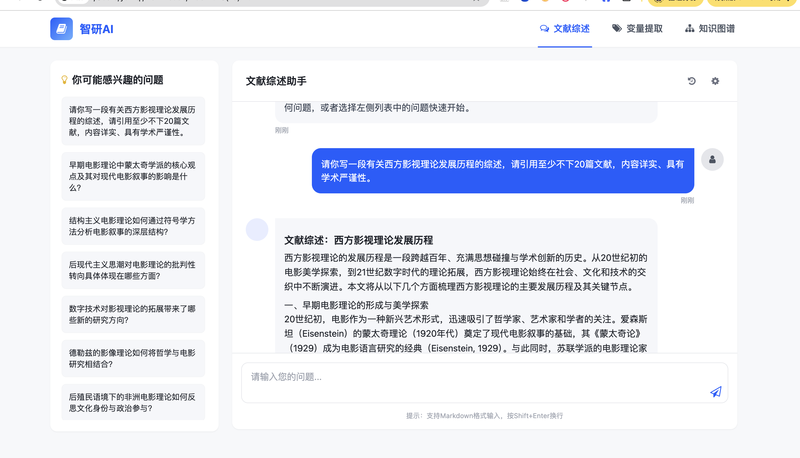The image size is (800, 458).
Task: Click the 文献综述 tab chat icon
Action: pos(544,29)
